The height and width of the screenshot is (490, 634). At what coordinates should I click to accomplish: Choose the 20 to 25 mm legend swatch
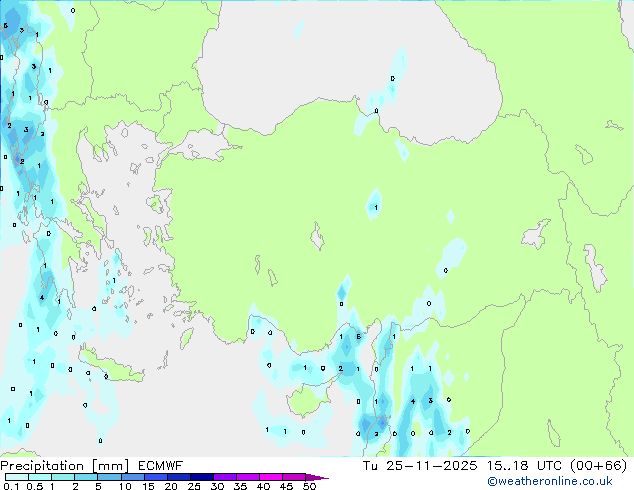(x=178, y=477)
